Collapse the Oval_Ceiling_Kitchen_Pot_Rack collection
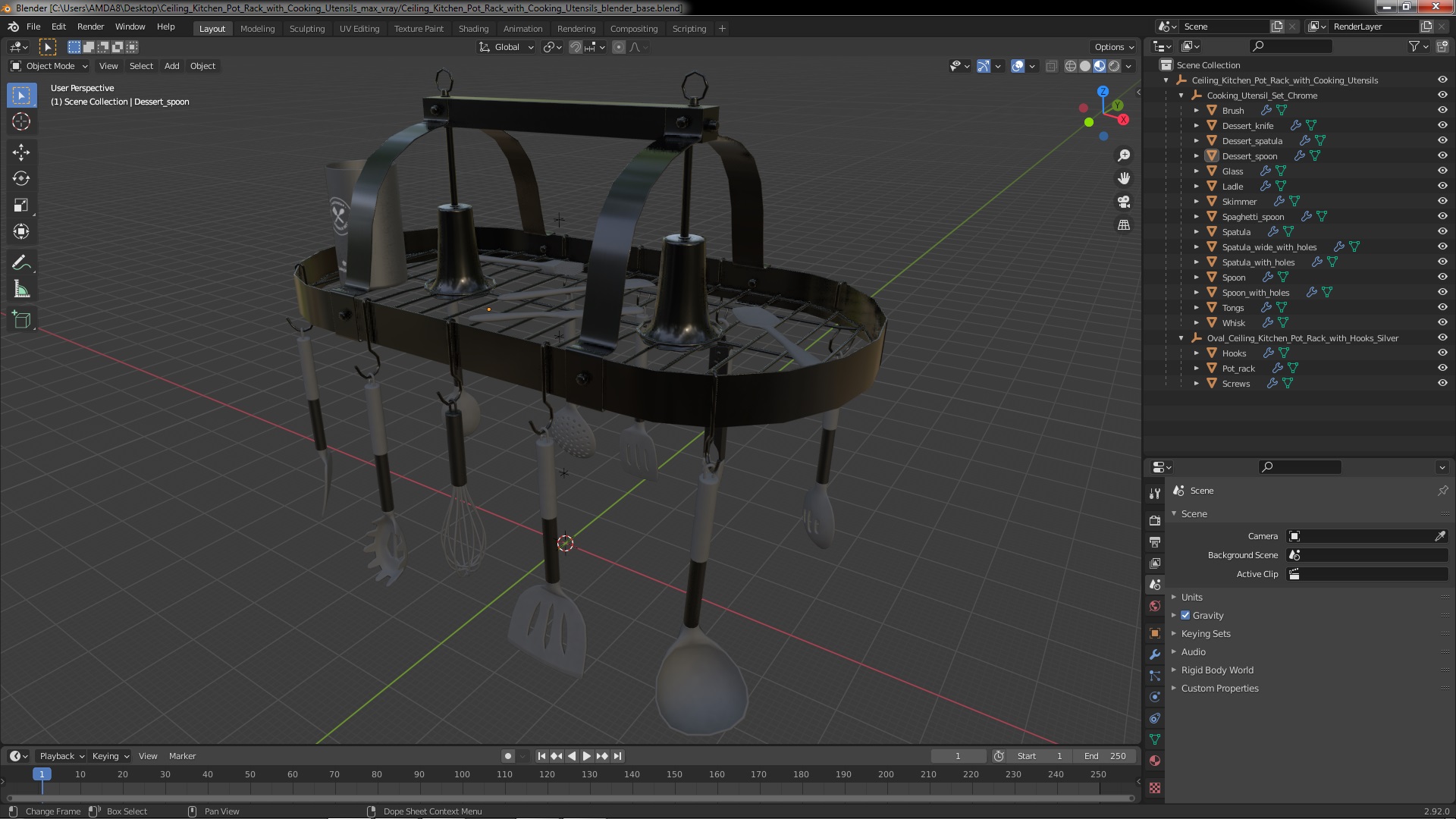Viewport: 1456px width, 819px height. coord(1181,338)
